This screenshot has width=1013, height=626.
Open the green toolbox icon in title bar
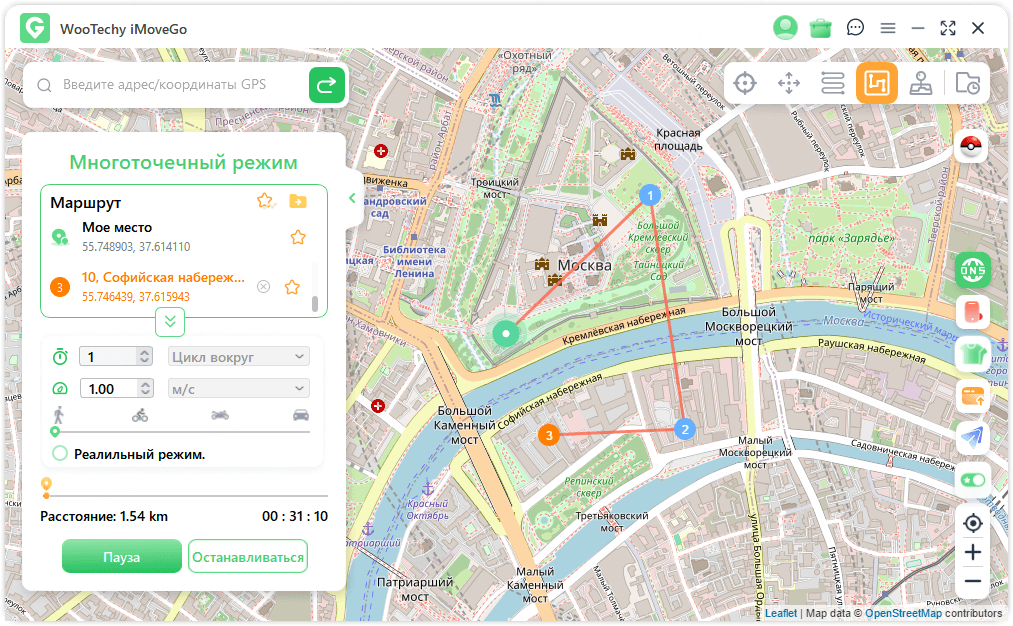click(x=821, y=28)
